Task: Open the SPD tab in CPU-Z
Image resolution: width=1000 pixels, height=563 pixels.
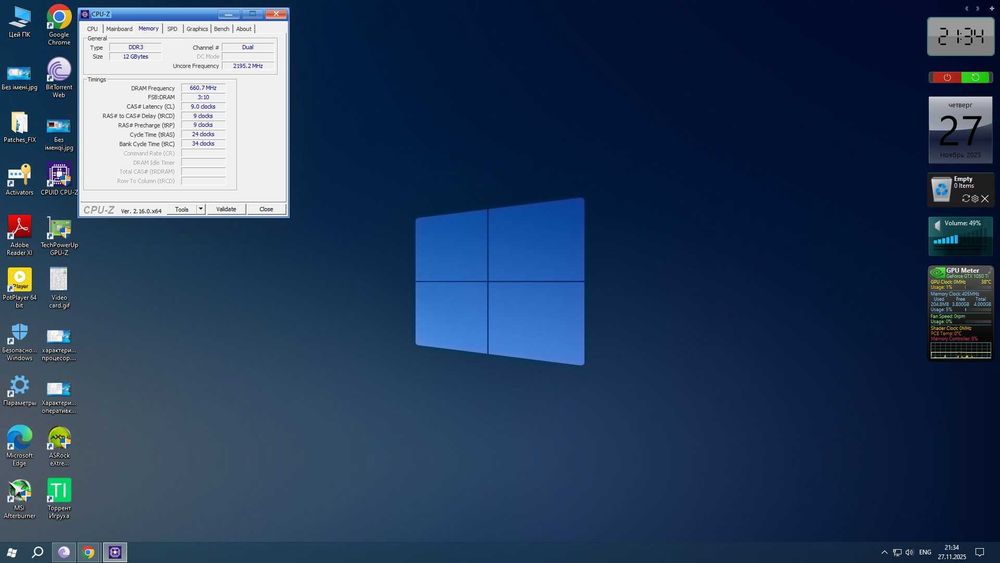Action: click(172, 29)
